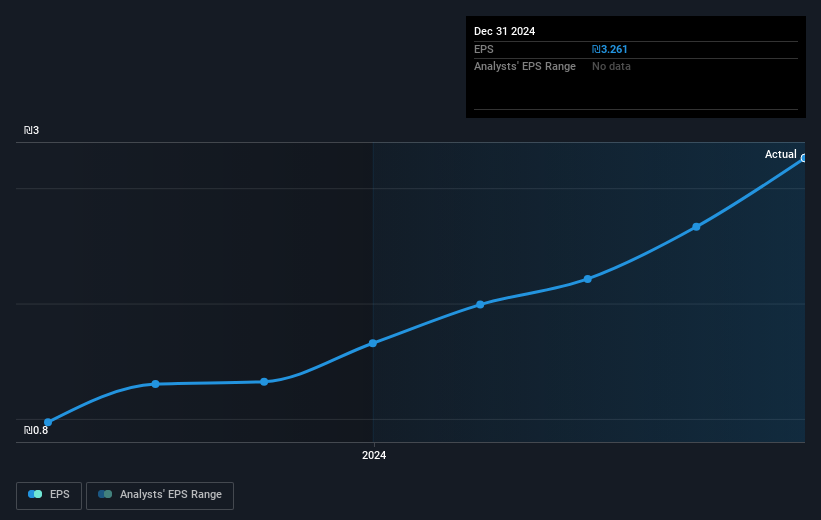Viewport: 821px width, 520px height.
Task: Select the EPS data point on the 2024 gridline
Action: [373, 343]
